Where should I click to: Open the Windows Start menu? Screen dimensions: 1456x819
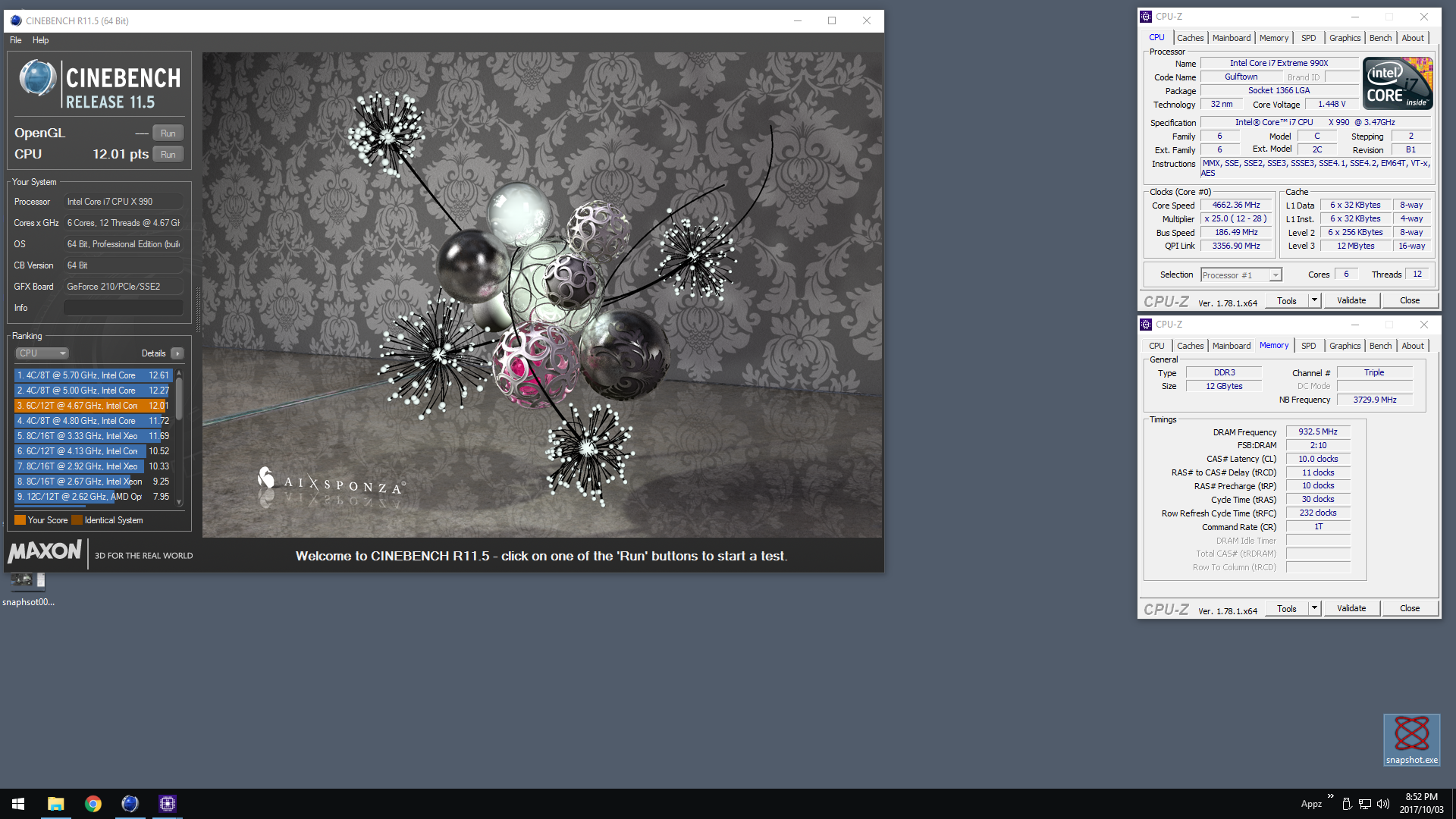click(18, 804)
